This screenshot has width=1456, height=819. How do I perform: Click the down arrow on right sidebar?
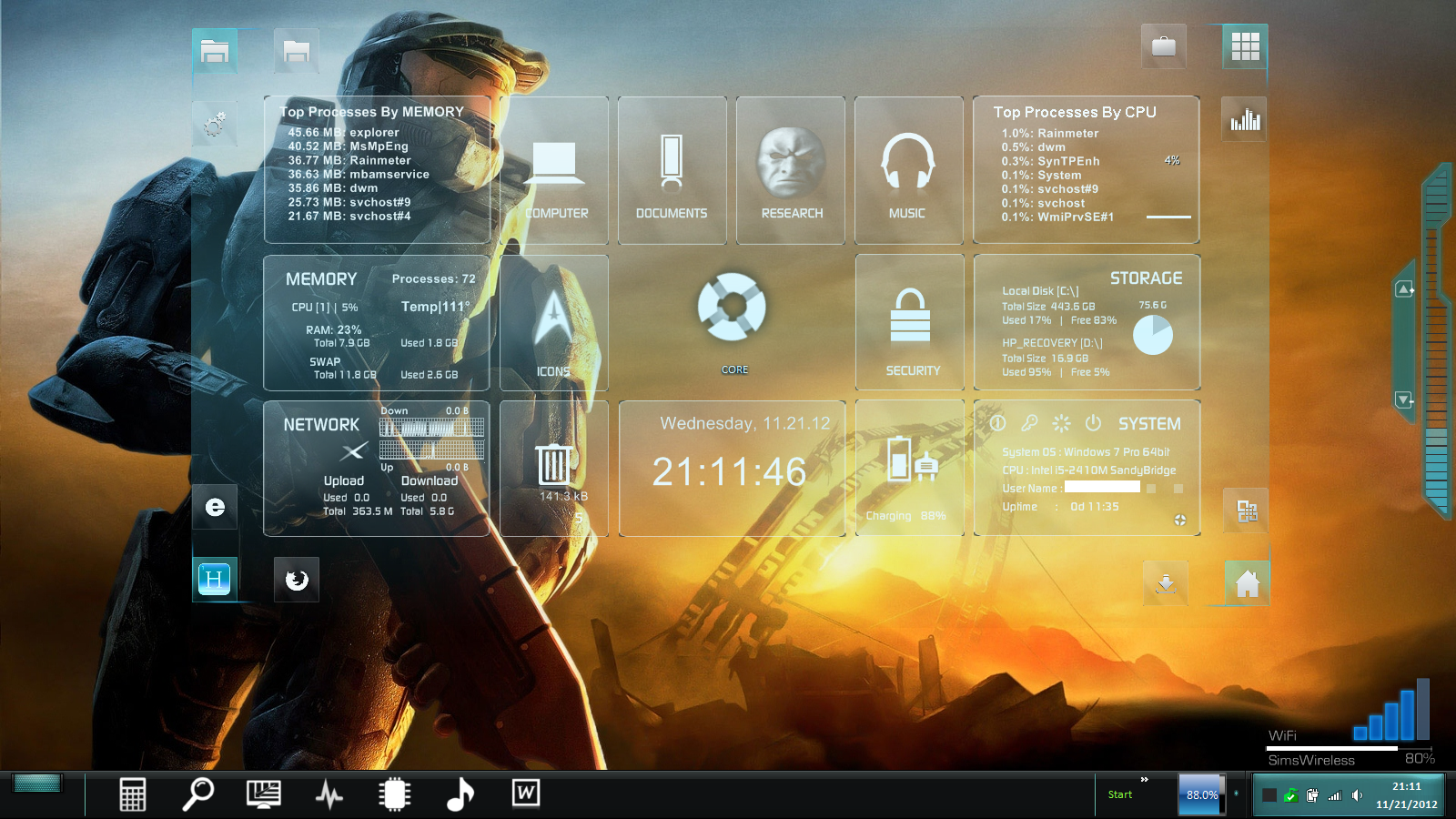pos(1404,399)
